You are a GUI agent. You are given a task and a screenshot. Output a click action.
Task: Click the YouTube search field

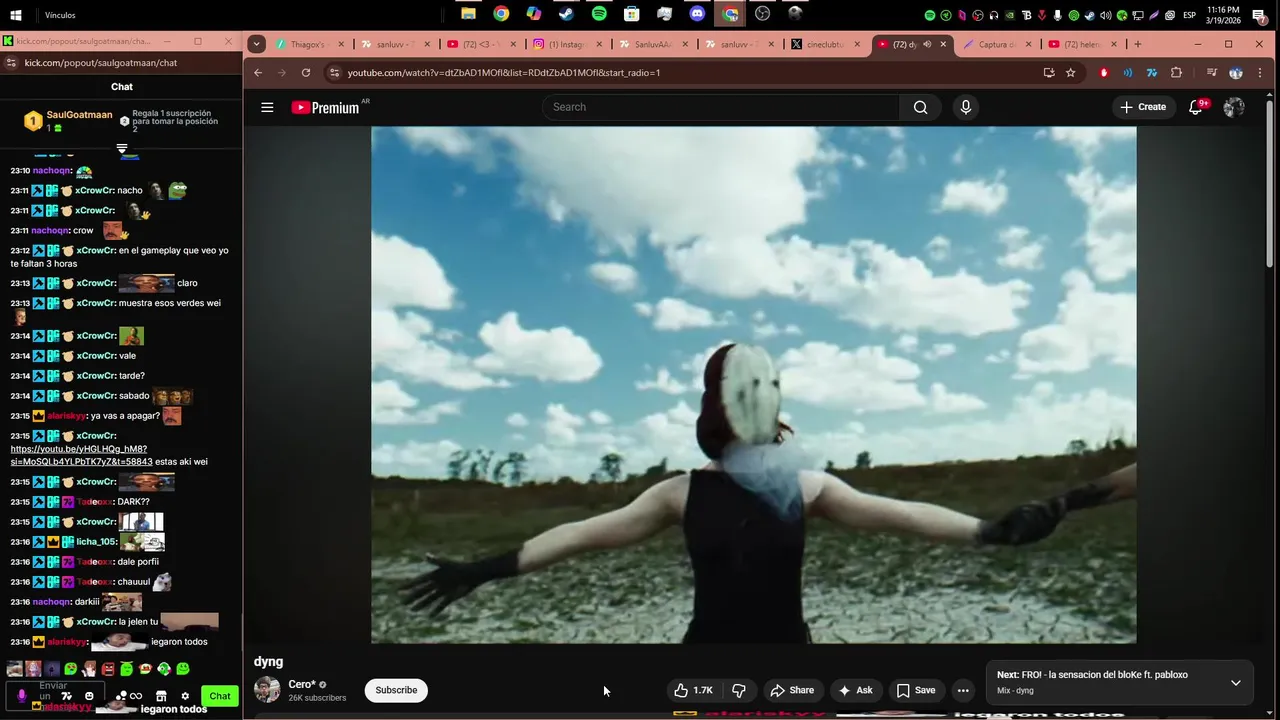(x=720, y=107)
